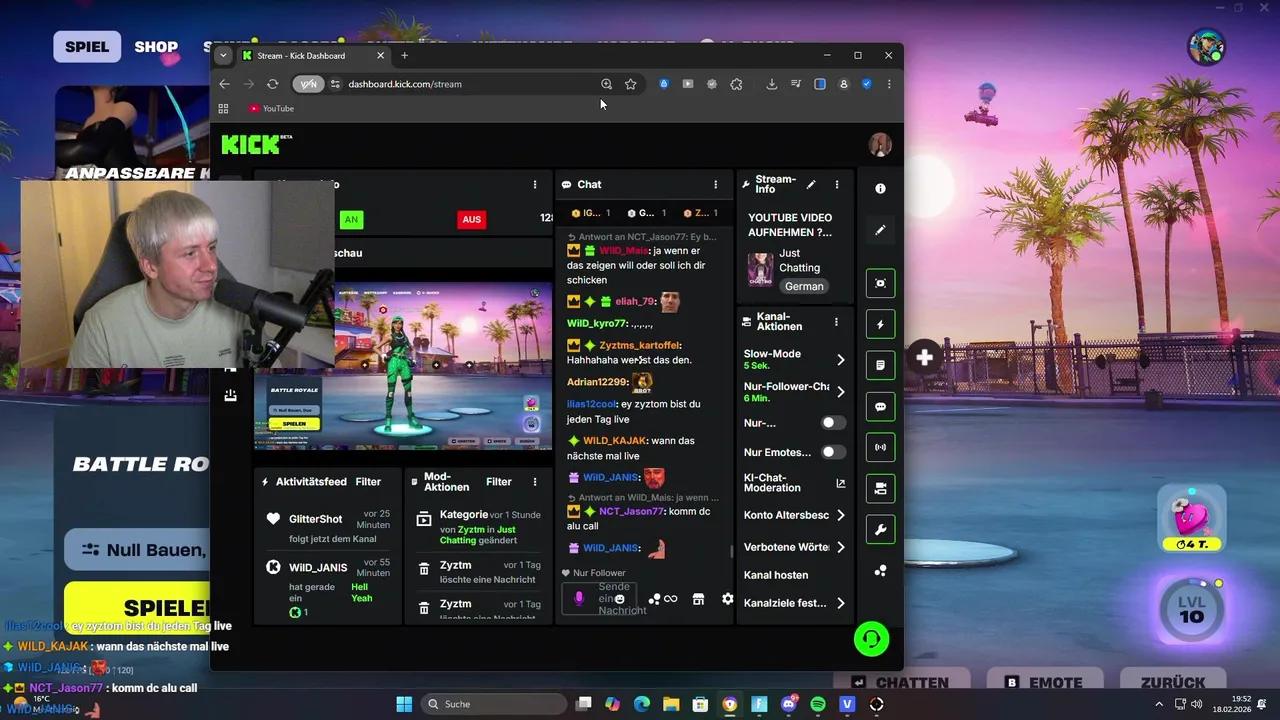Open the lightning bolt activity icon in the sidebar
The image size is (1280, 720).
pyautogui.click(x=880, y=324)
